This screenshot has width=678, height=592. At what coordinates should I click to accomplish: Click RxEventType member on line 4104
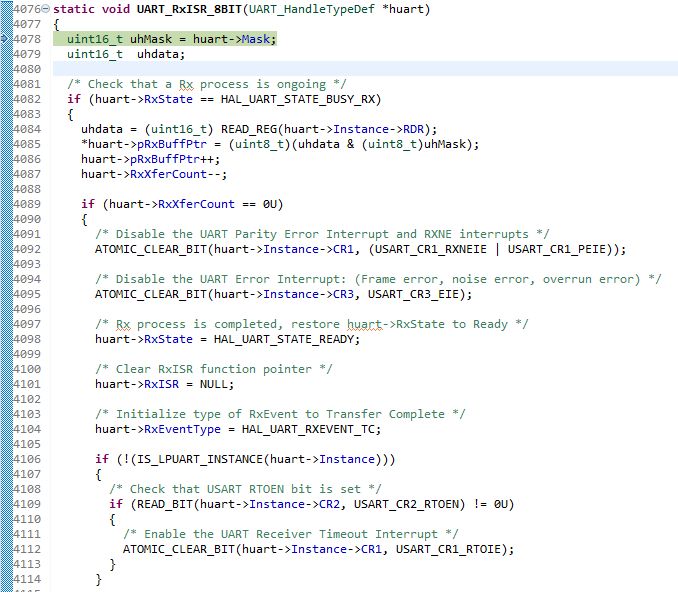182,429
